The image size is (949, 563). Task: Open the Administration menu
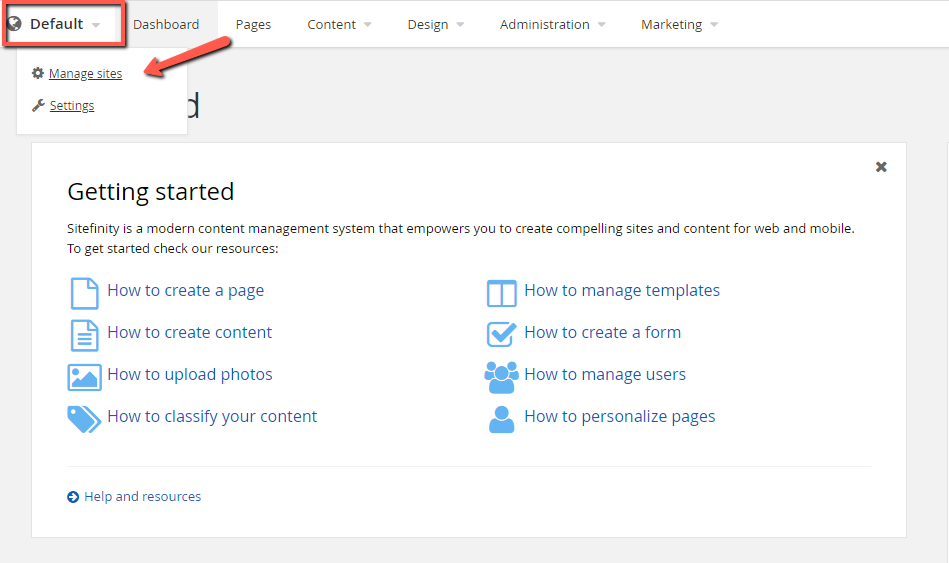tap(544, 24)
